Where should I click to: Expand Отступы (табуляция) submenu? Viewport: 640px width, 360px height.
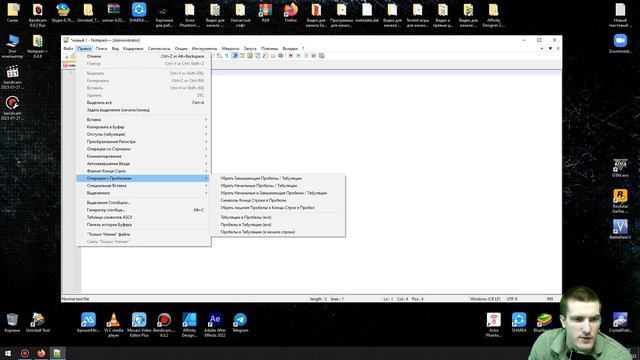point(144,134)
